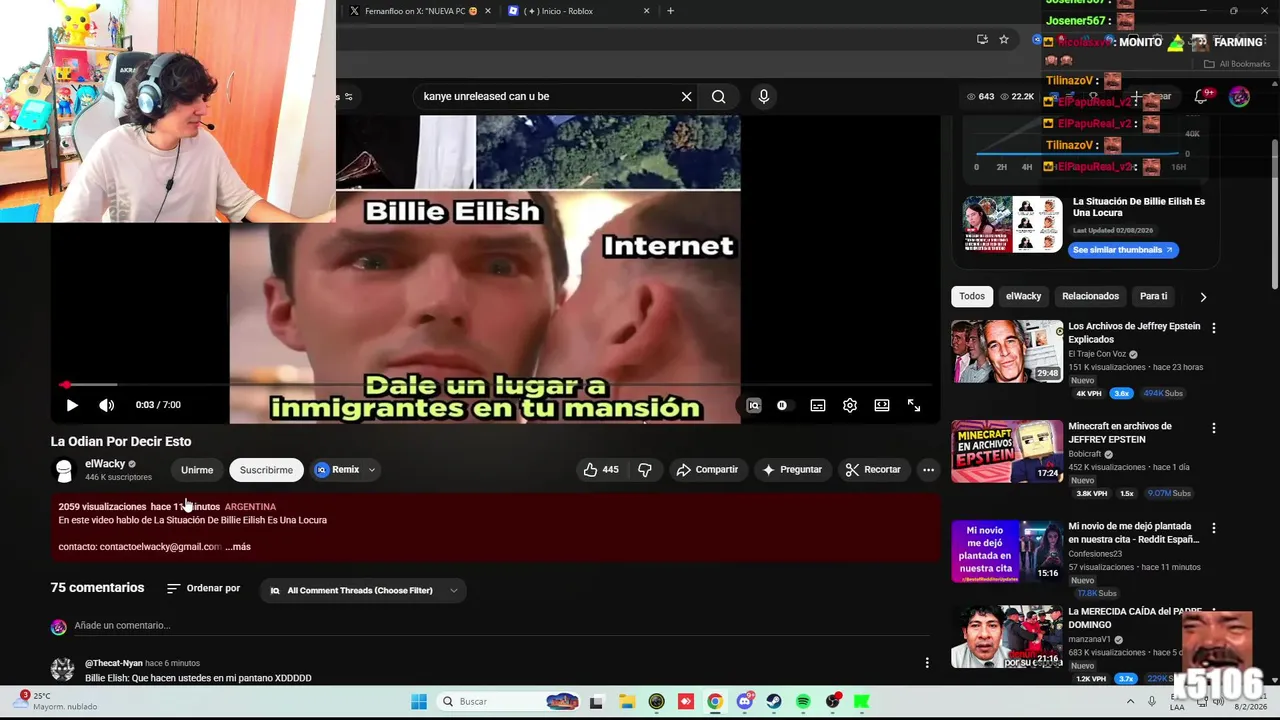Open the player settings gear
Viewport: 1280px width, 720px height.
click(x=850, y=405)
